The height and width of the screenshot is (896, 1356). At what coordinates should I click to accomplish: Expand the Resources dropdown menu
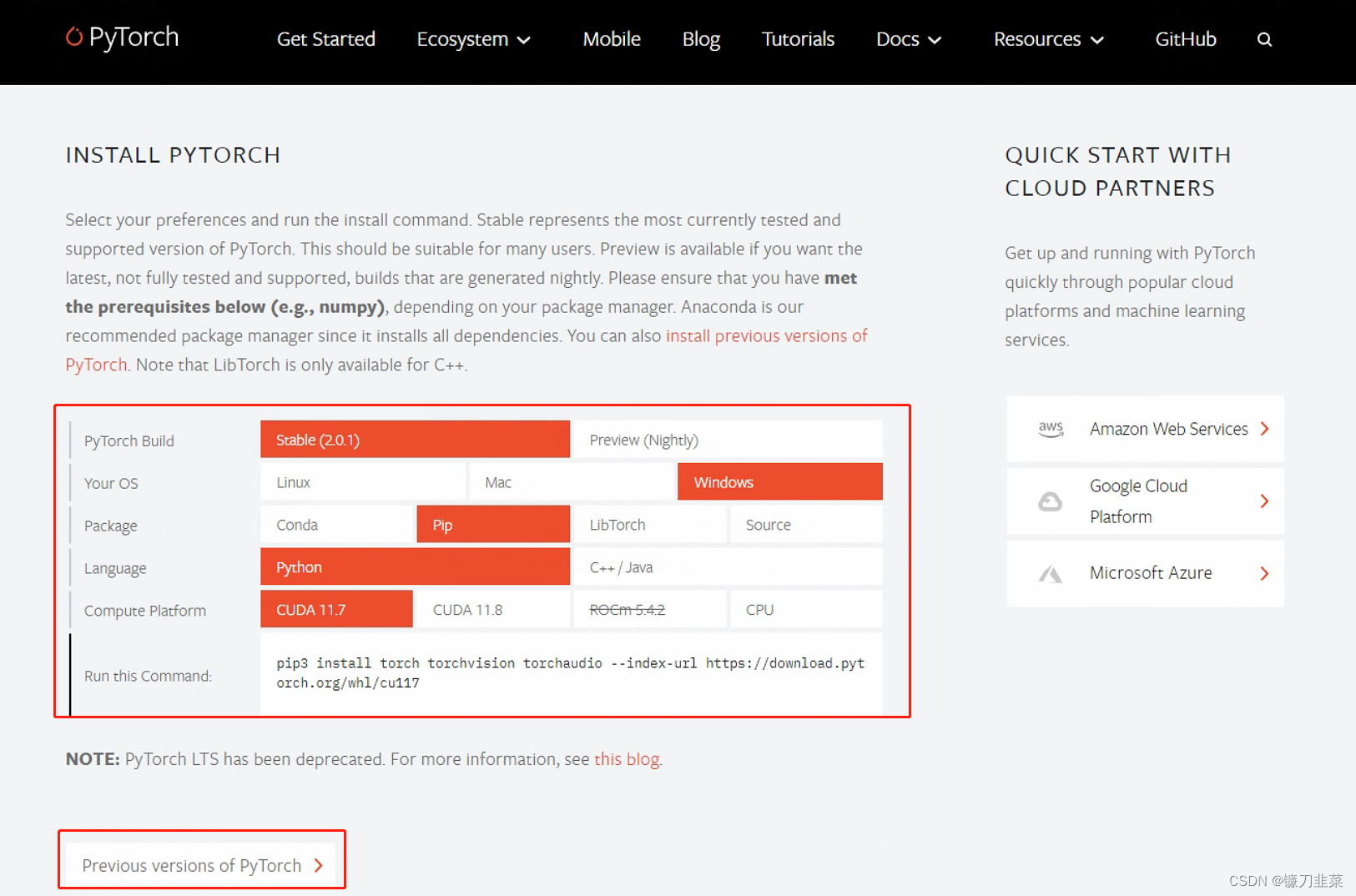(x=1049, y=39)
